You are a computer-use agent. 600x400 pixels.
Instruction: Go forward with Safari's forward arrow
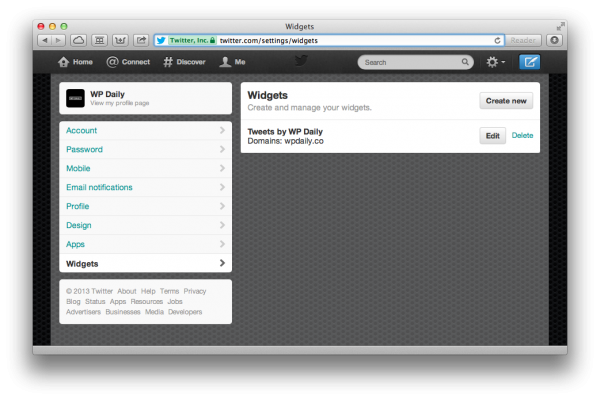[58, 40]
